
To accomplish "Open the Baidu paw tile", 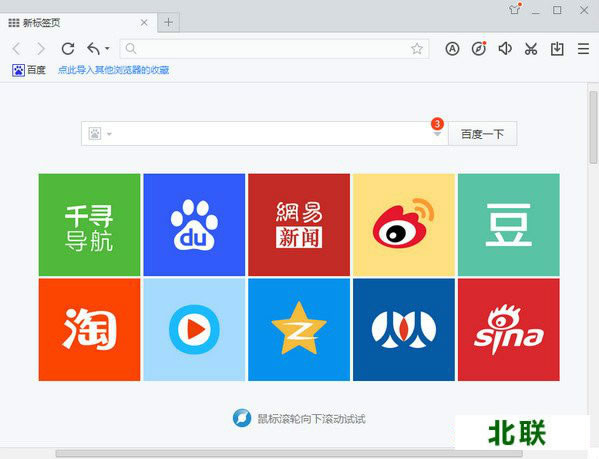I will [x=194, y=225].
